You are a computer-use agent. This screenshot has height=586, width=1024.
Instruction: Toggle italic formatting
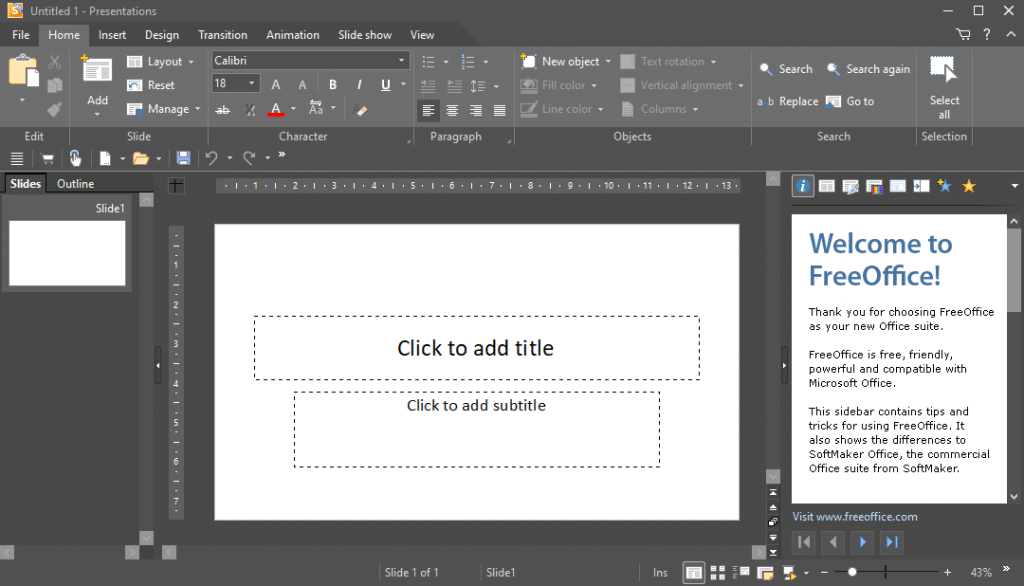[359, 85]
